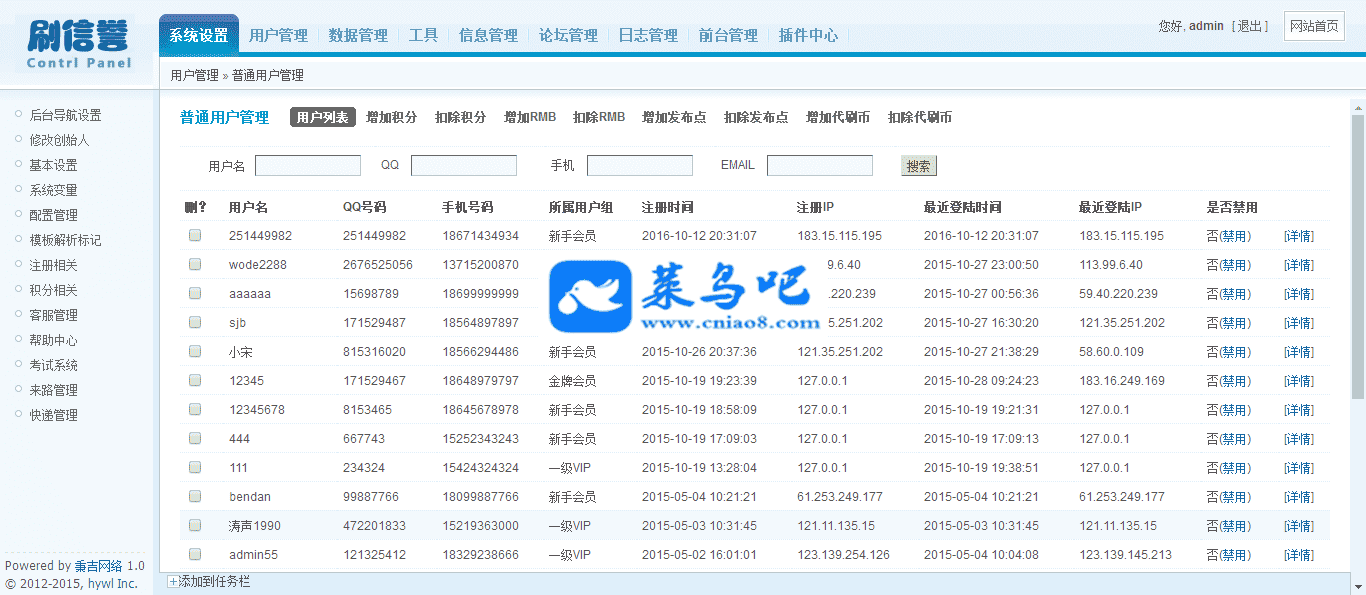Switch to the 插件中心 tab

point(808,35)
